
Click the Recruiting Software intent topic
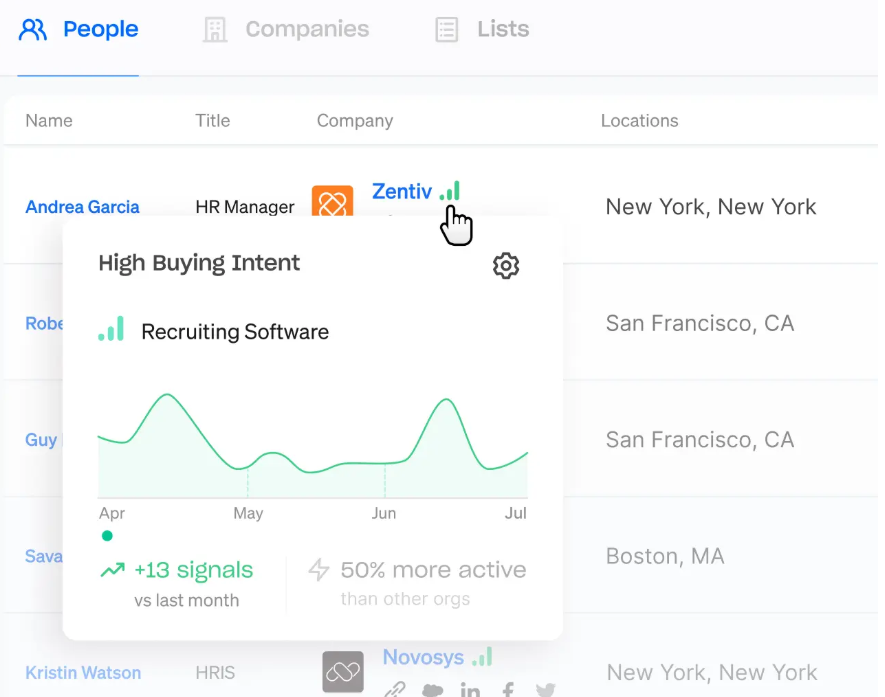tap(235, 332)
